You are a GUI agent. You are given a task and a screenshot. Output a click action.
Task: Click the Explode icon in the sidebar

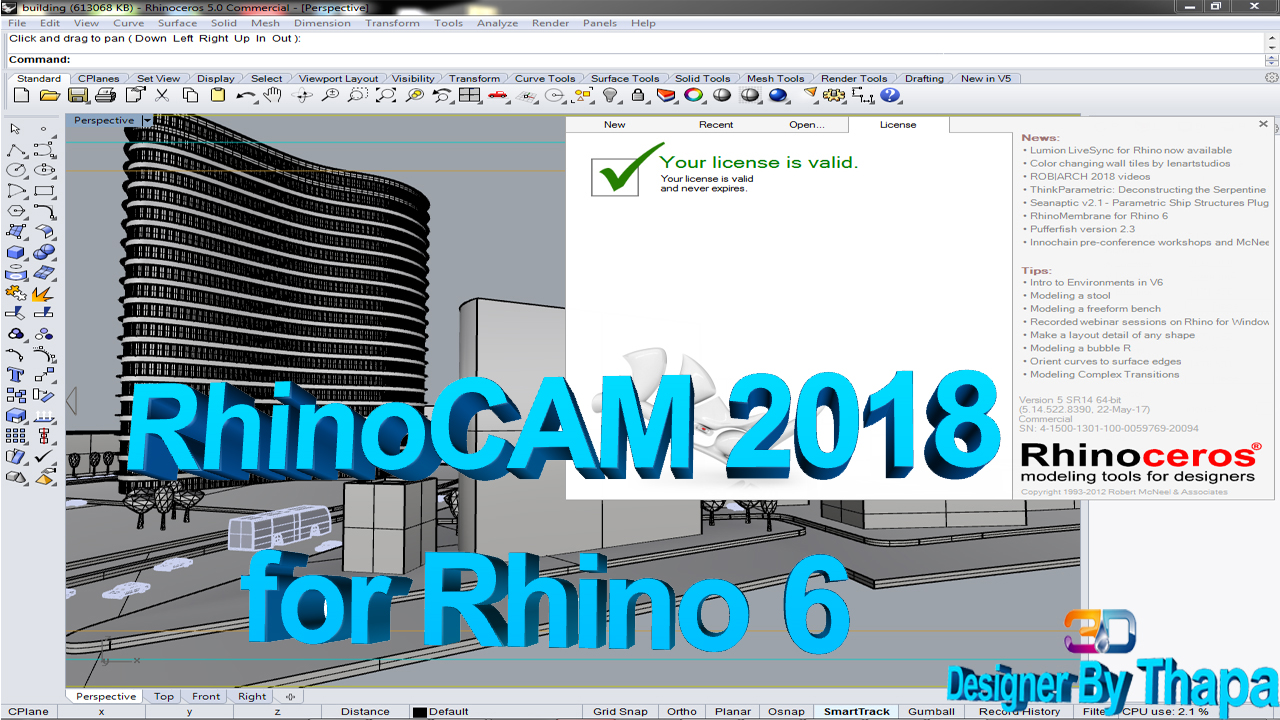[x=44, y=294]
